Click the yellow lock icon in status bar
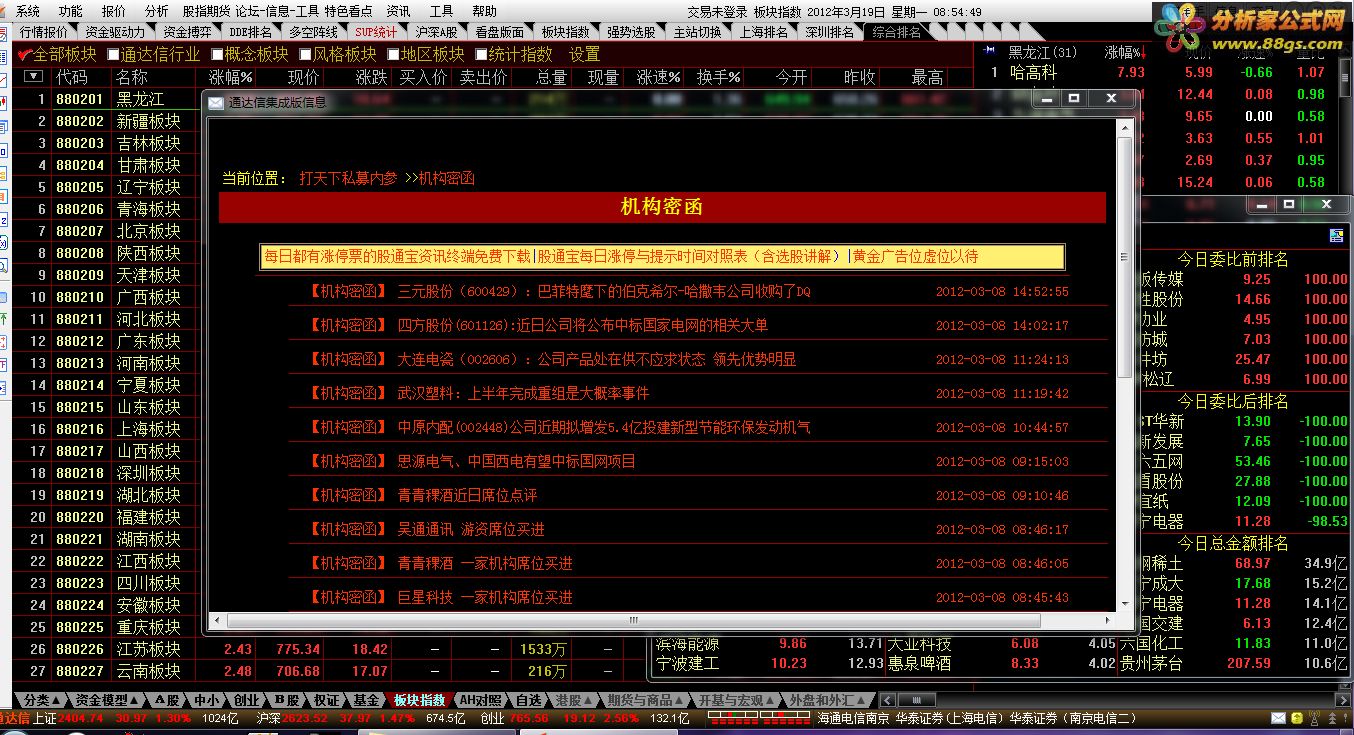 (x=1296, y=718)
